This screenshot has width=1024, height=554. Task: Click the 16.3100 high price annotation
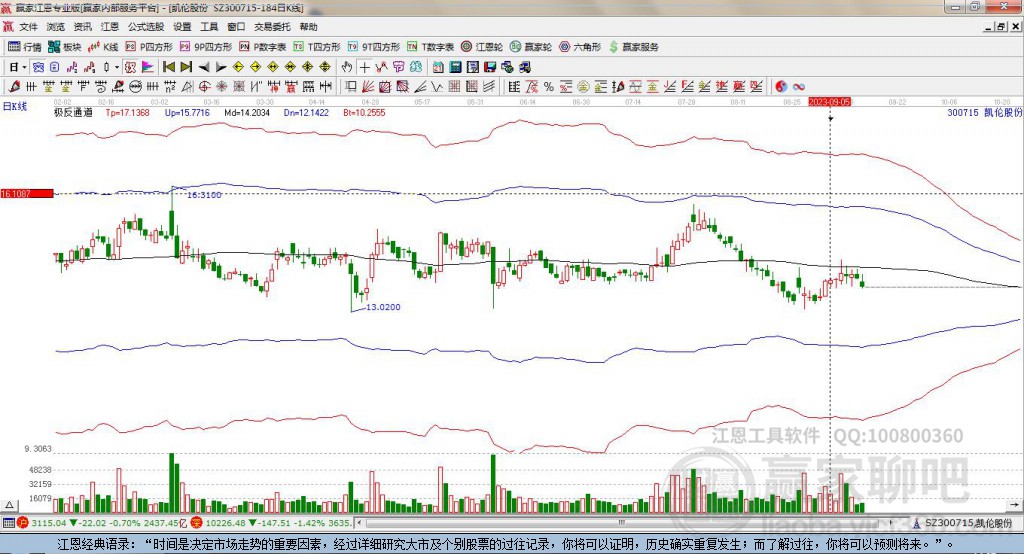pyautogui.click(x=204, y=195)
